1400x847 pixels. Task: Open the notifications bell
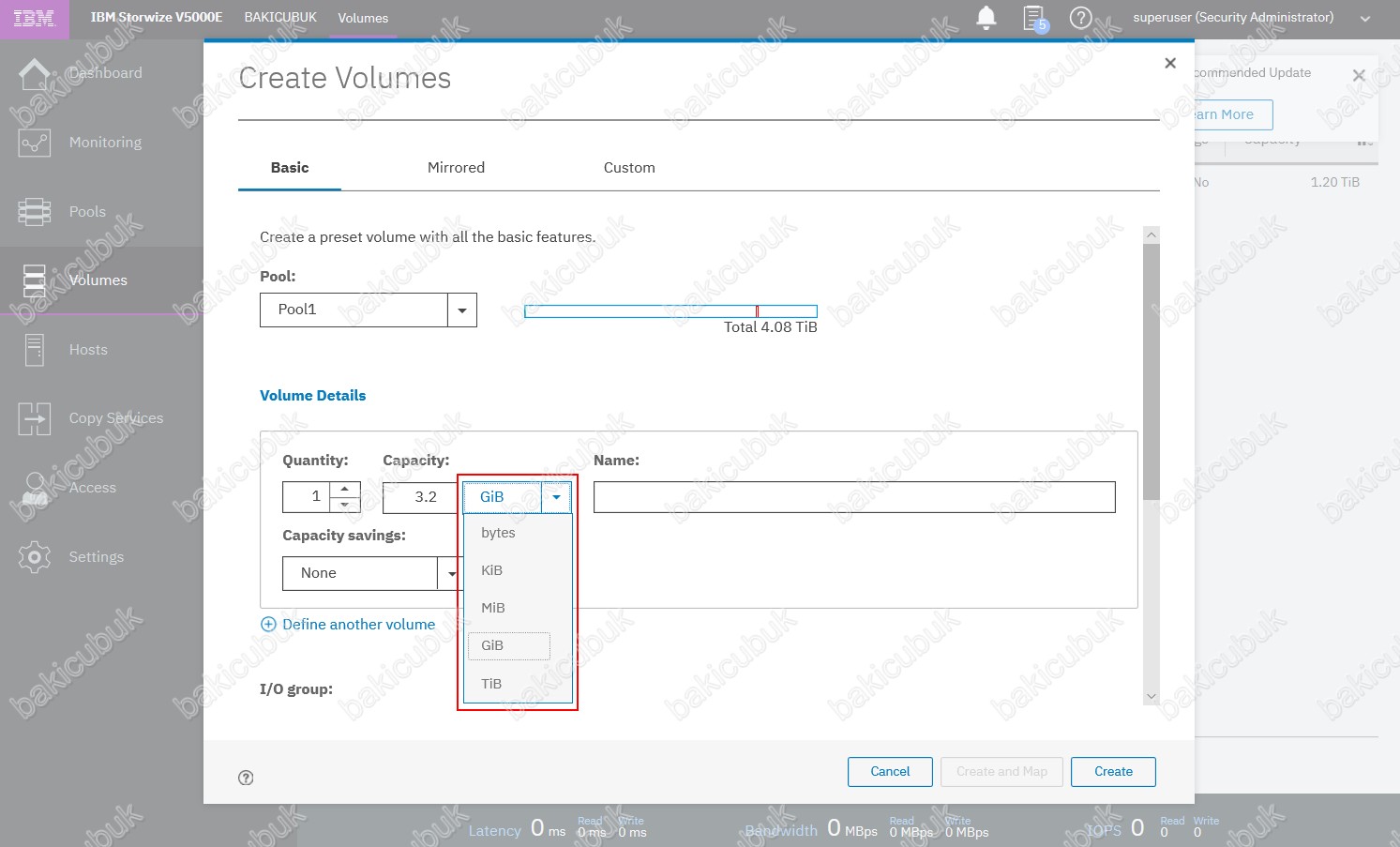coord(986,18)
